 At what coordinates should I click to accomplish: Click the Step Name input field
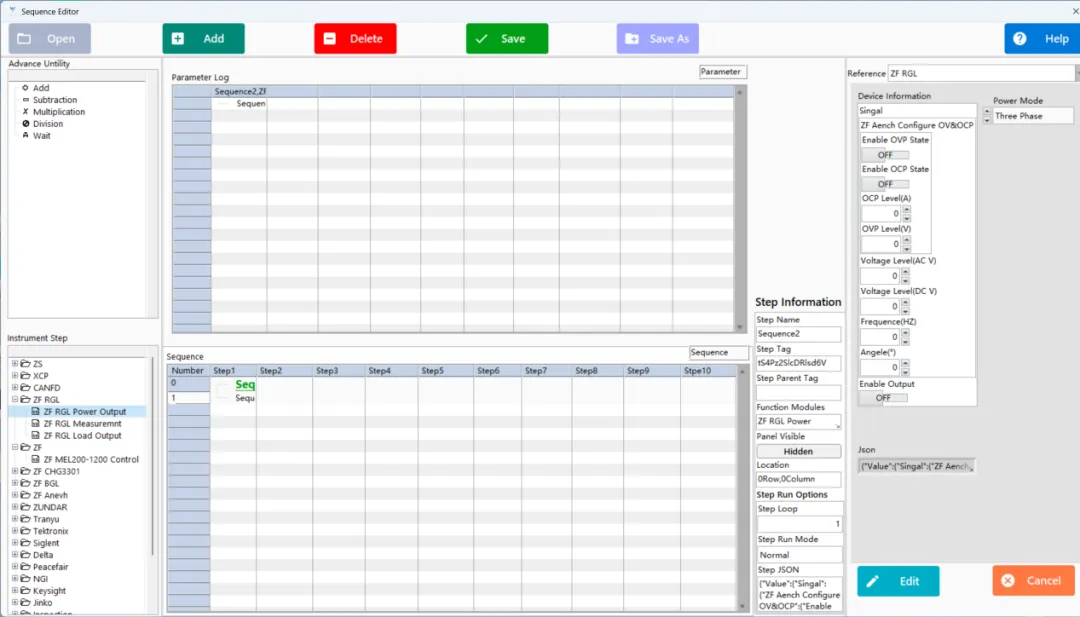(x=798, y=334)
